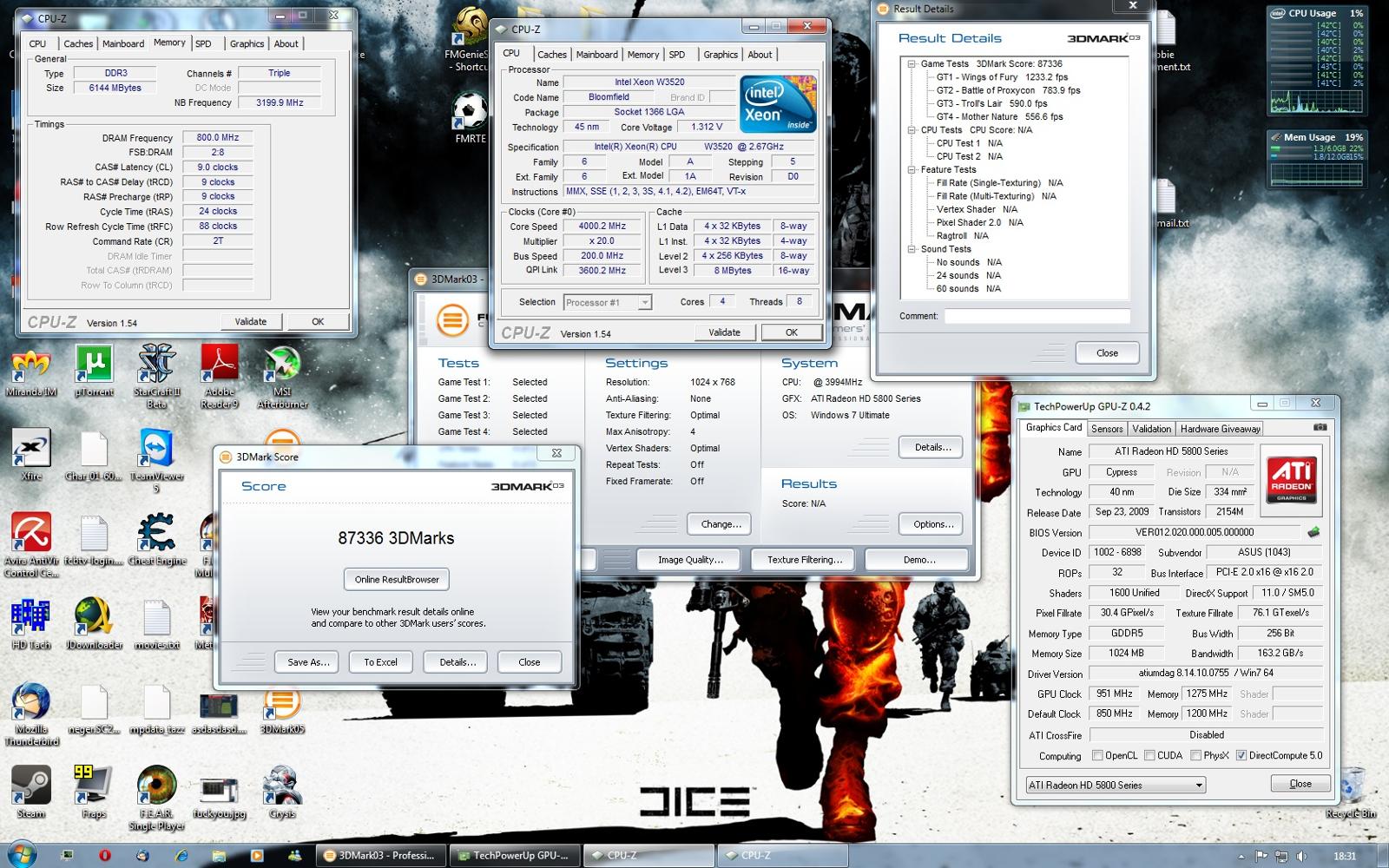Click Change... under 3DMark03 Settings
The width and height of the screenshot is (1389, 868).
point(721,524)
